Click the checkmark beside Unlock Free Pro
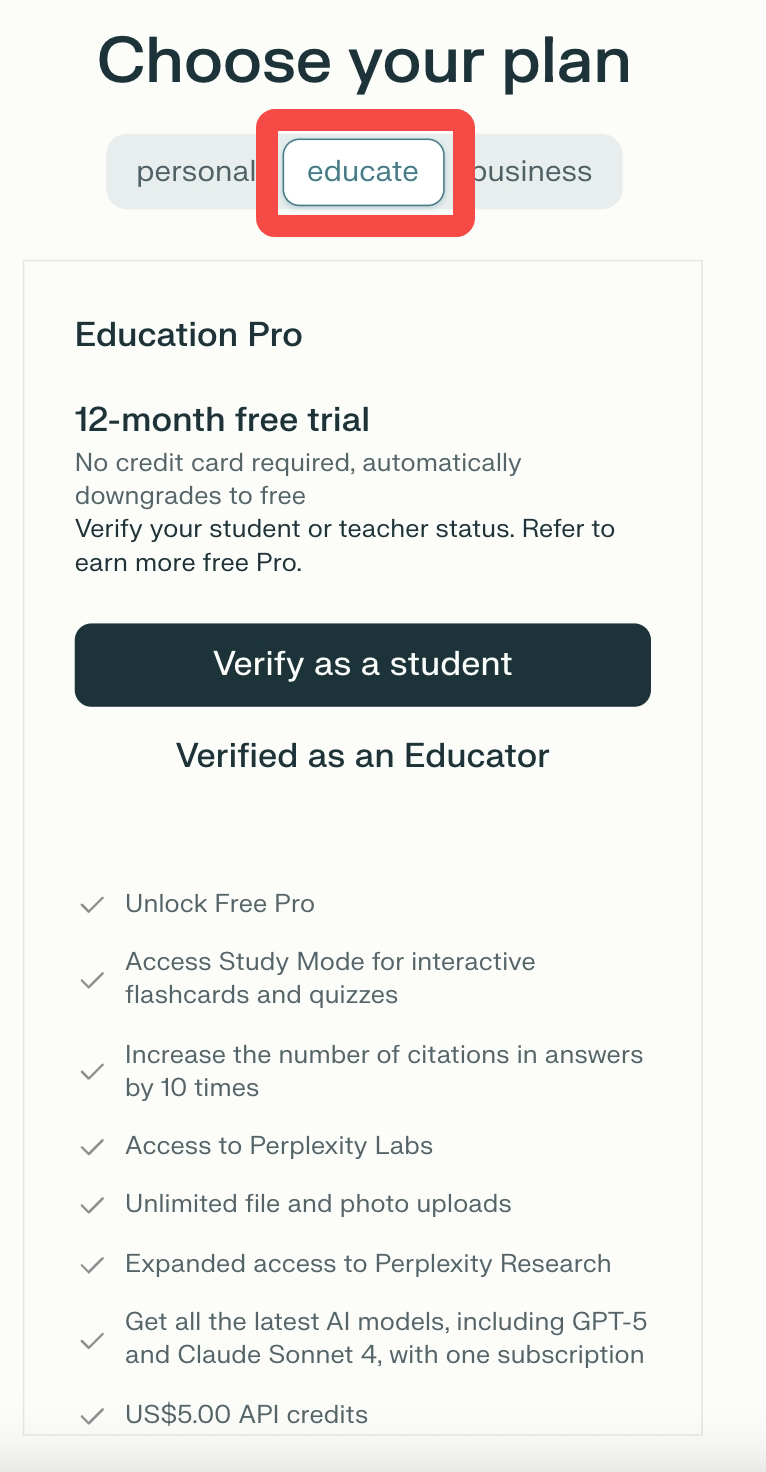The width and height of the screenshot is (766, 1472). click(x=93, y=905)
